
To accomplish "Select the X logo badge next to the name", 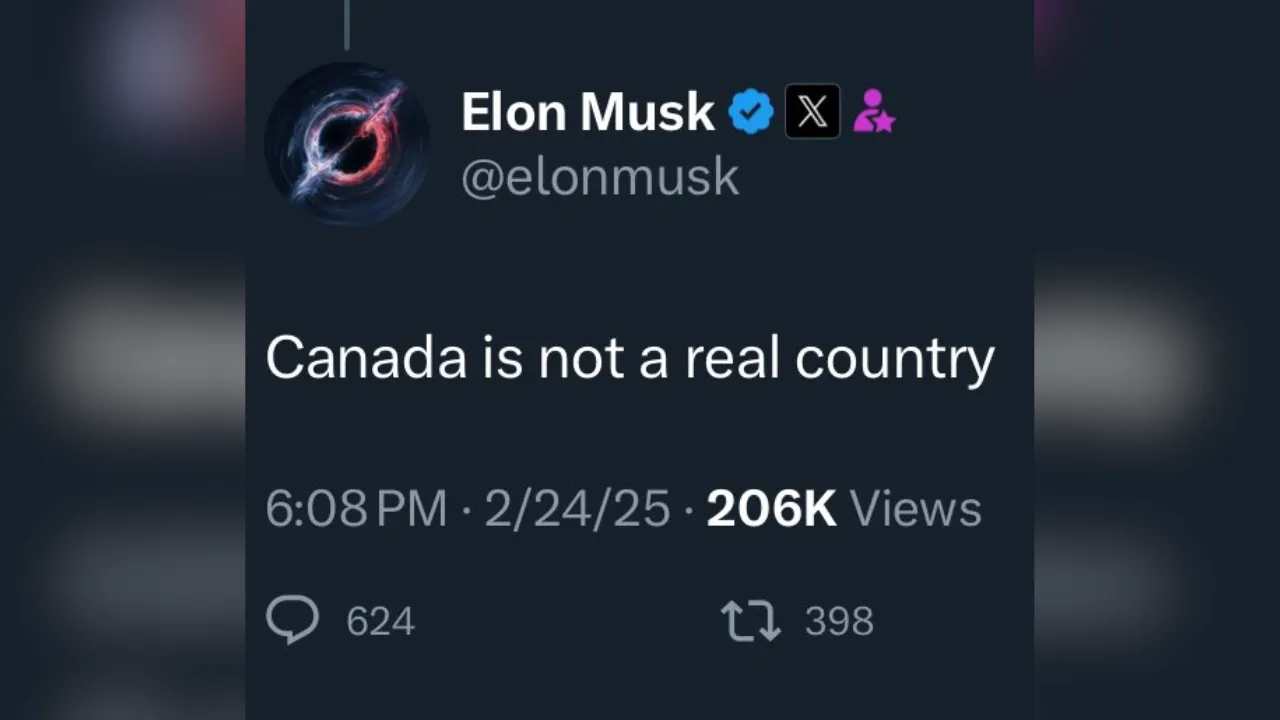I will (812, 111).
